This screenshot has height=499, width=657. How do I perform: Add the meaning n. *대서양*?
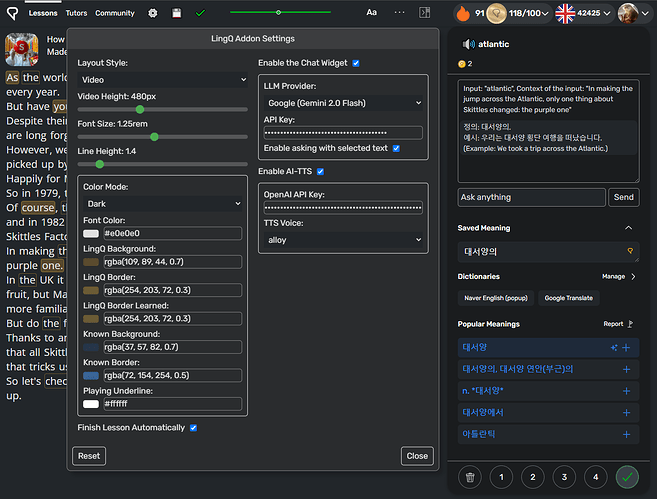point(626,391)
